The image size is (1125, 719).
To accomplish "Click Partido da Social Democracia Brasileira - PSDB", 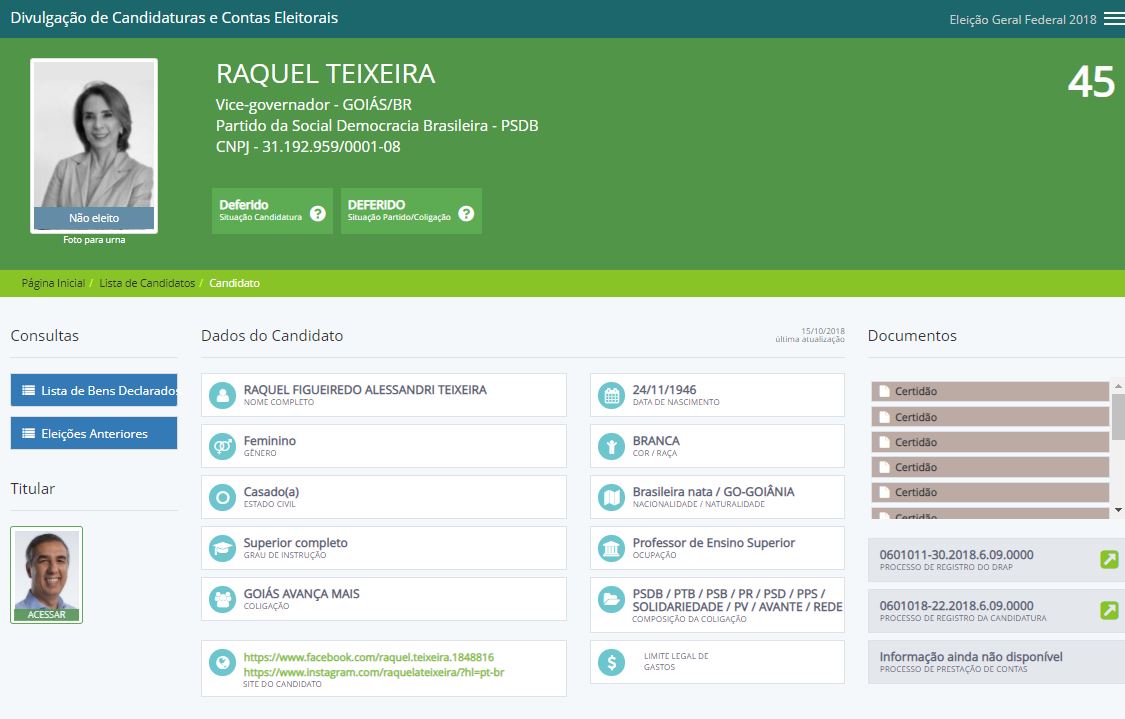I will point(377,126).
